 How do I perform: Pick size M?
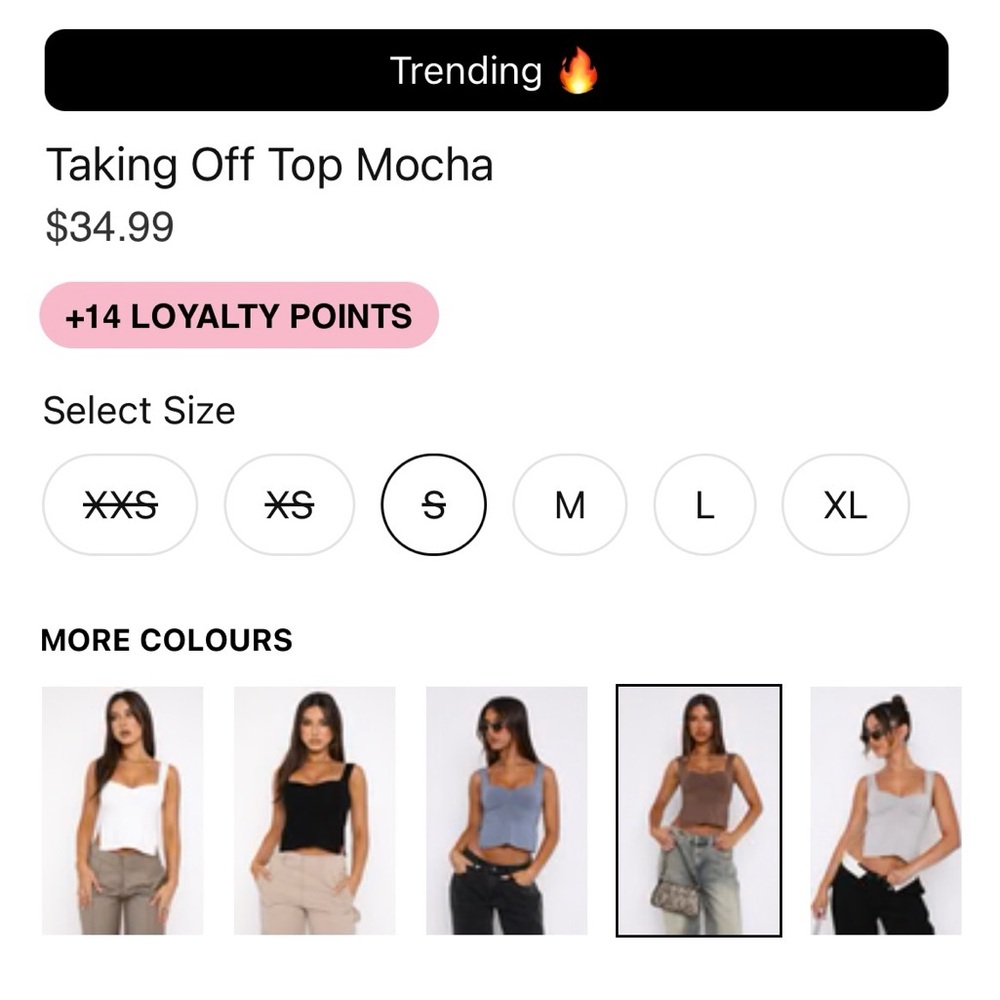[x=570, y=505]
